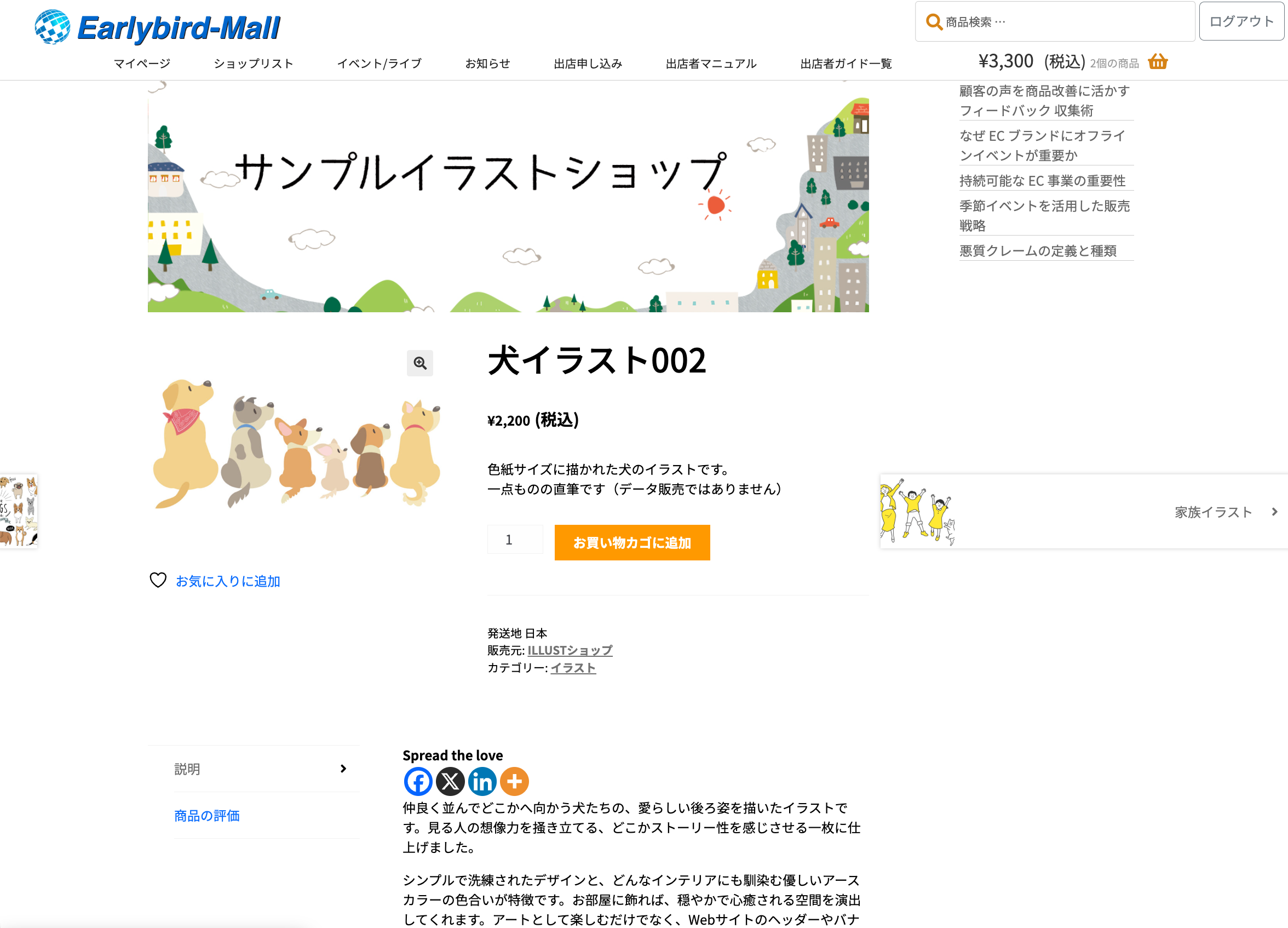The height and width of the screenshot is (928, 1288).
Task: Expand the 説明 tab arrow
Action: pos(343,769)
